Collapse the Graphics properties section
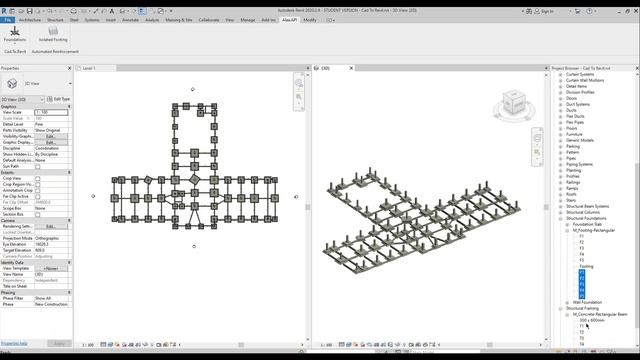640x360 pixels. coord(69,106)
